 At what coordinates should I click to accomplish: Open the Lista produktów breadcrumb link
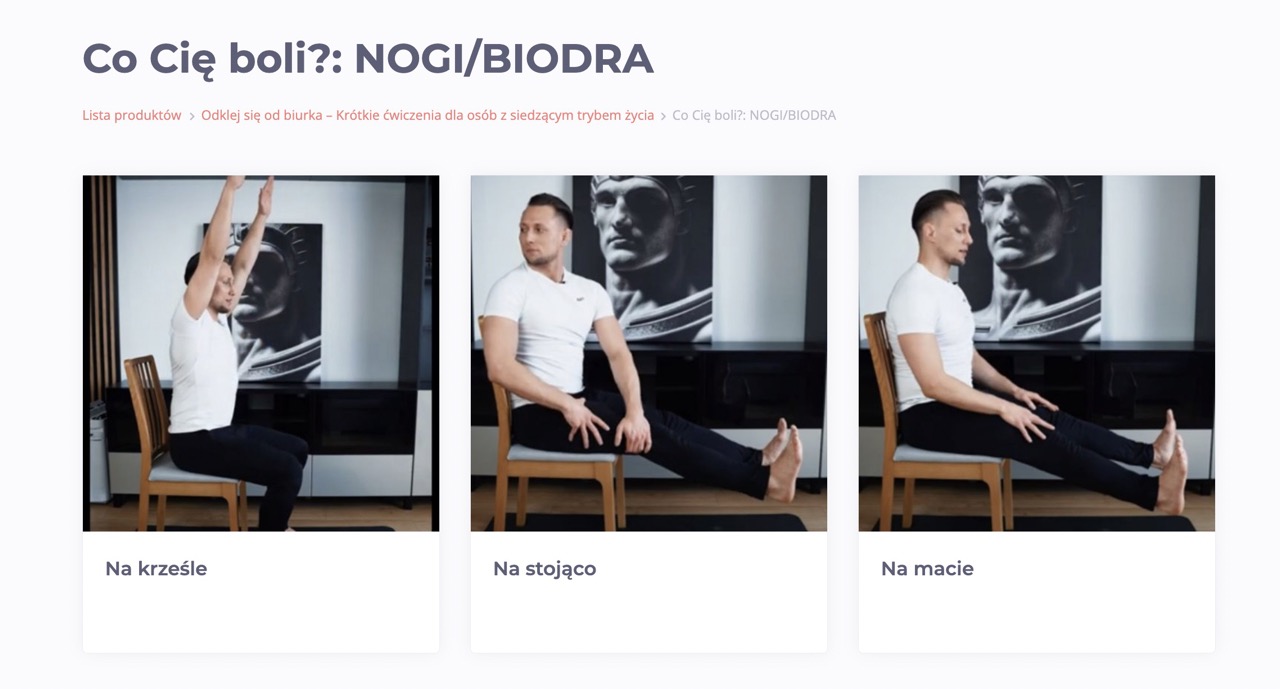coord(132,115)
